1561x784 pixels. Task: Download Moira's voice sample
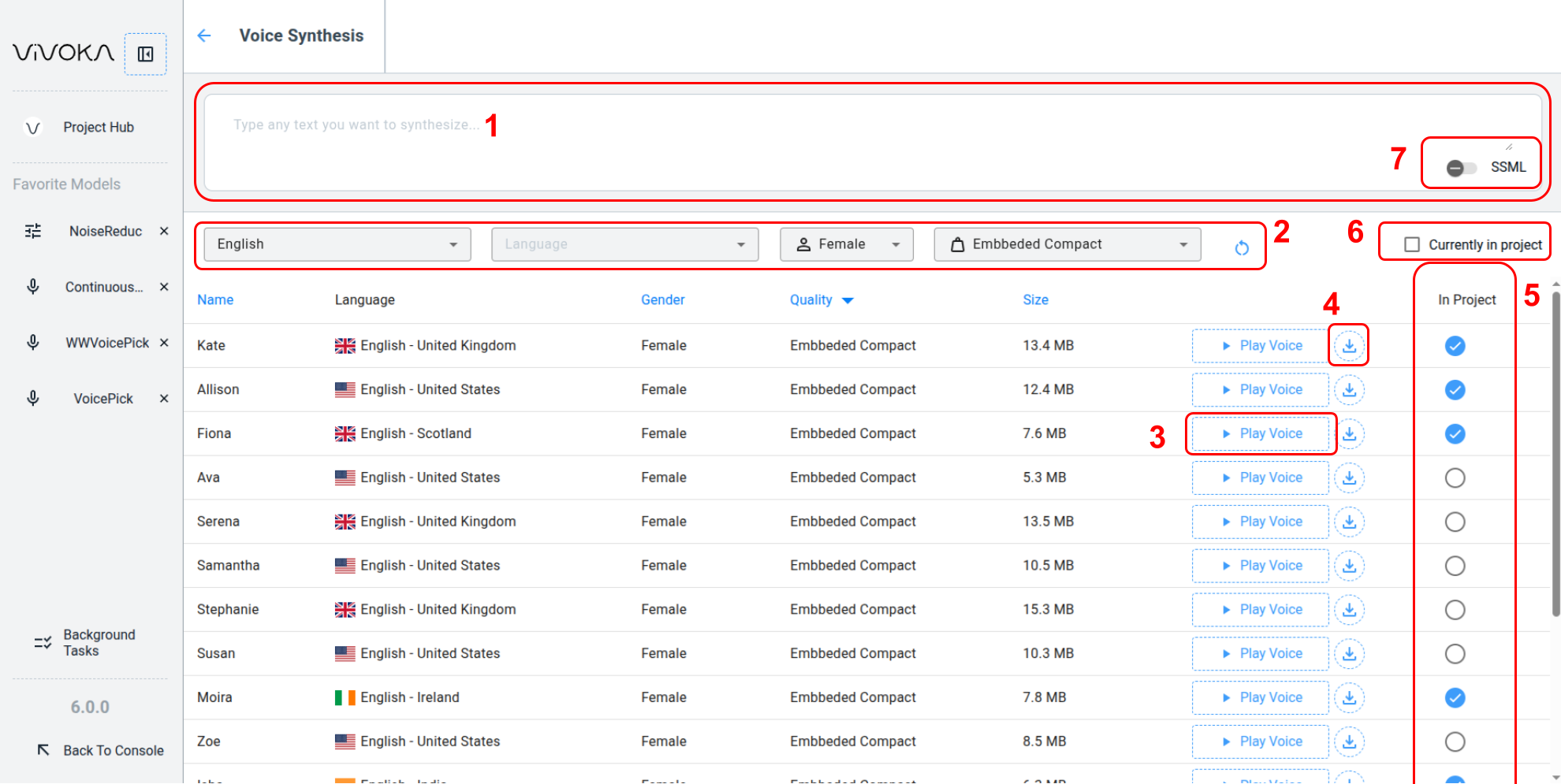(1349, 698)
